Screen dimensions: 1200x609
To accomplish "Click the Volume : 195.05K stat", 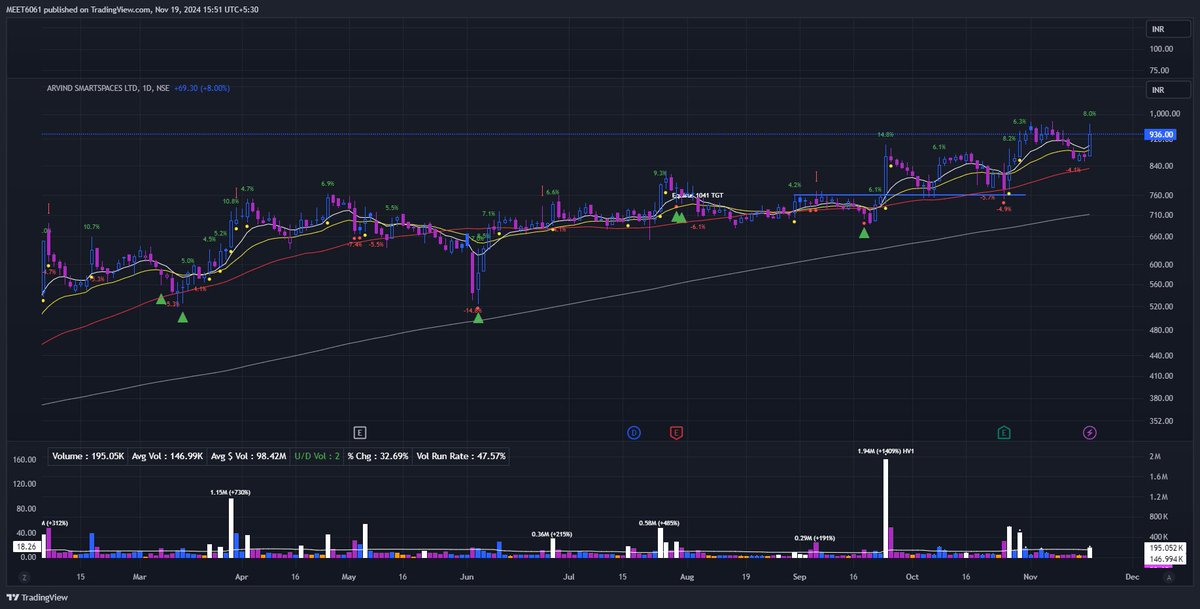I will click(89, 456).
